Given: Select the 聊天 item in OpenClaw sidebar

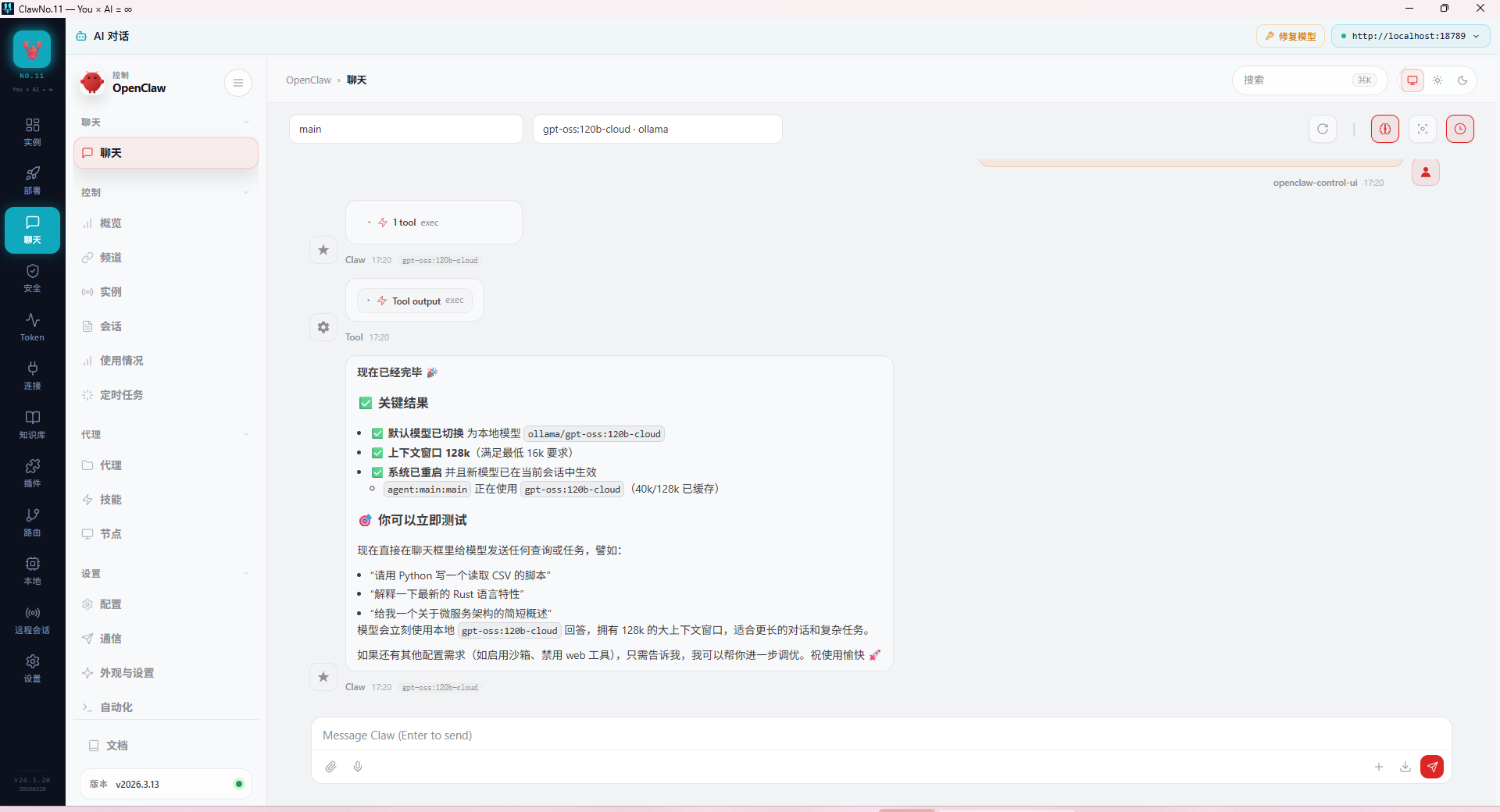Looking at the screenshot, I should (x=166, y=153).
